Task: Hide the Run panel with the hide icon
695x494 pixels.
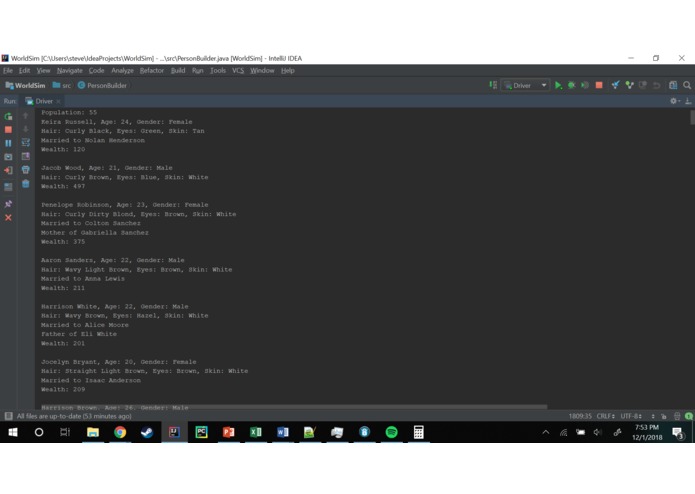Action: coord(688,101)
